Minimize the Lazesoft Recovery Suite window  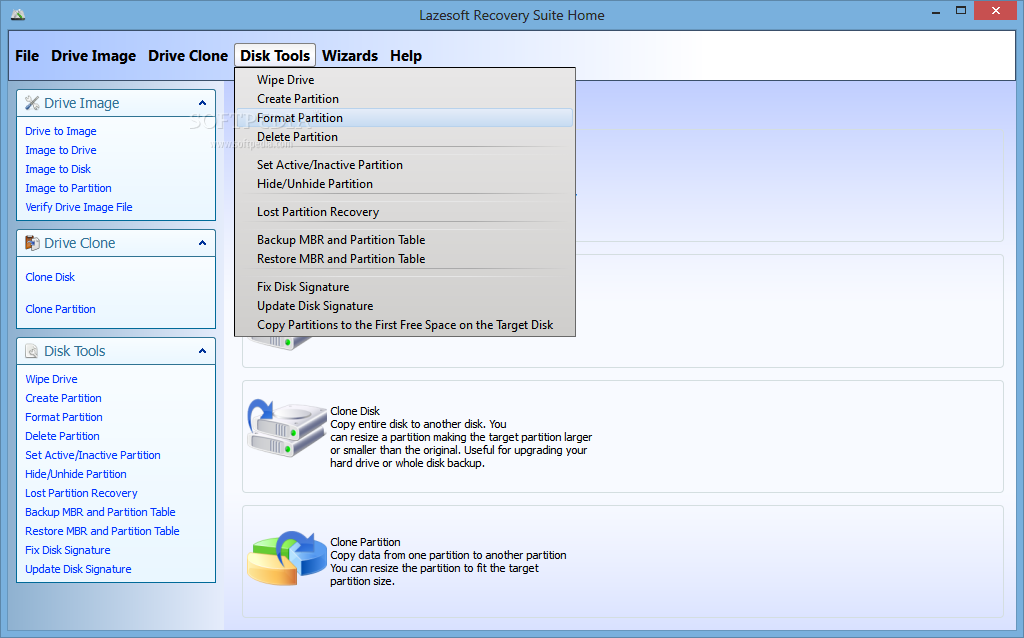coord(936,11)
